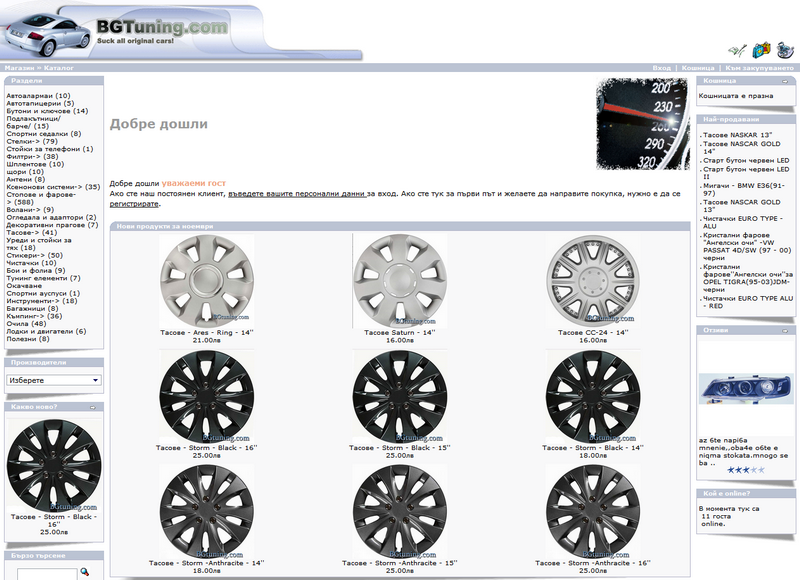The width and height of the screenshot is (800, 580).
Task: Open the Бутони и ключове category
Action: 47,111
